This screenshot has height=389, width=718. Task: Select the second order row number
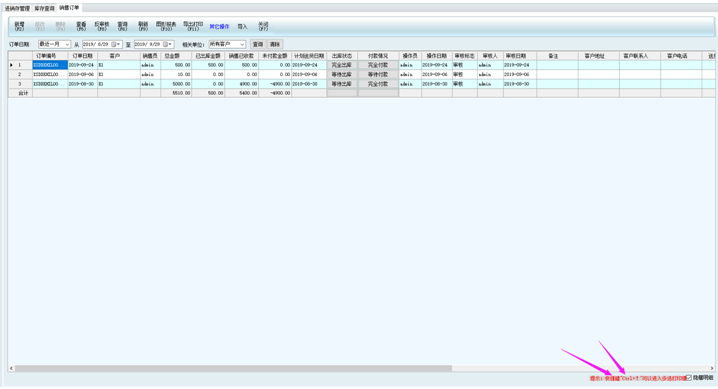coord(20,74)
